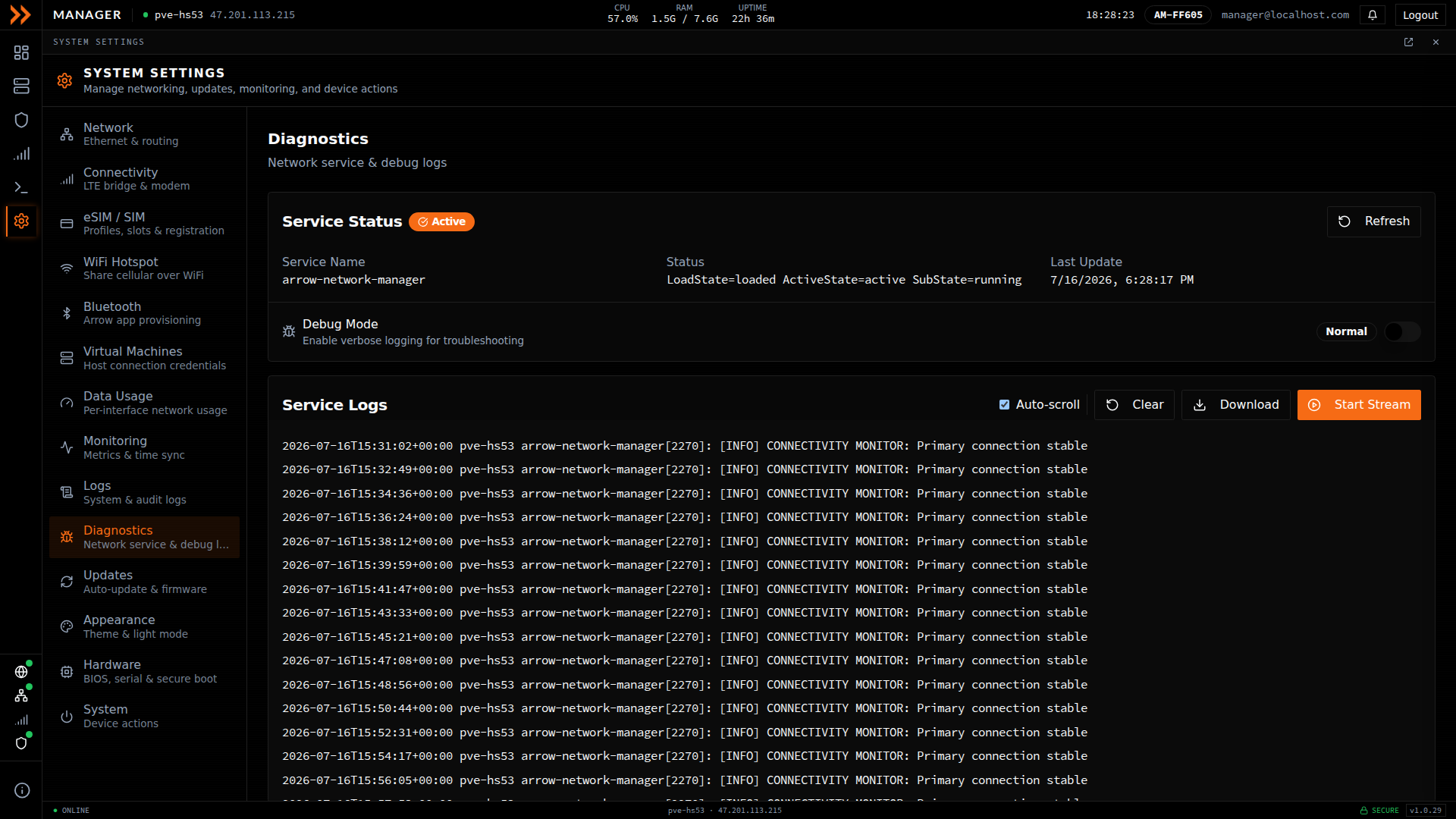
Task: Click the ONLINE status in footer
Action: coord(71,810)
